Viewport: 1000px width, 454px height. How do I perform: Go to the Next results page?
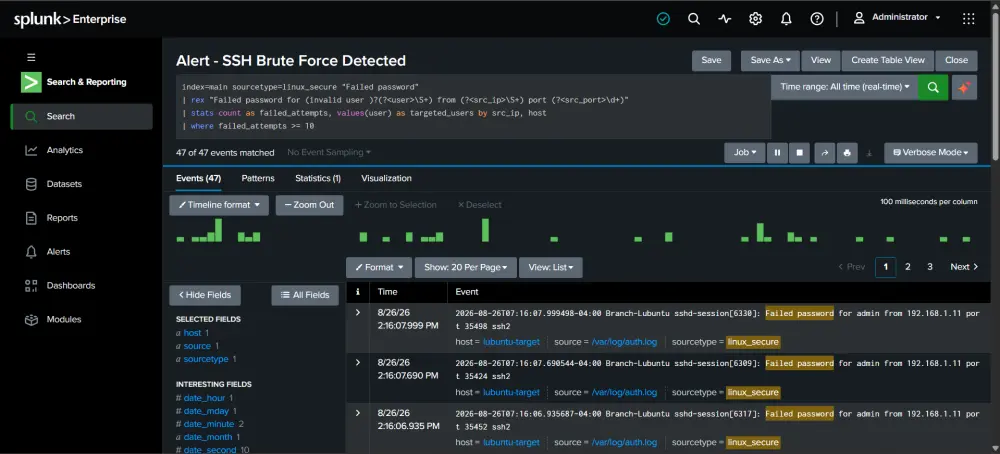click(x=964, y=267)
